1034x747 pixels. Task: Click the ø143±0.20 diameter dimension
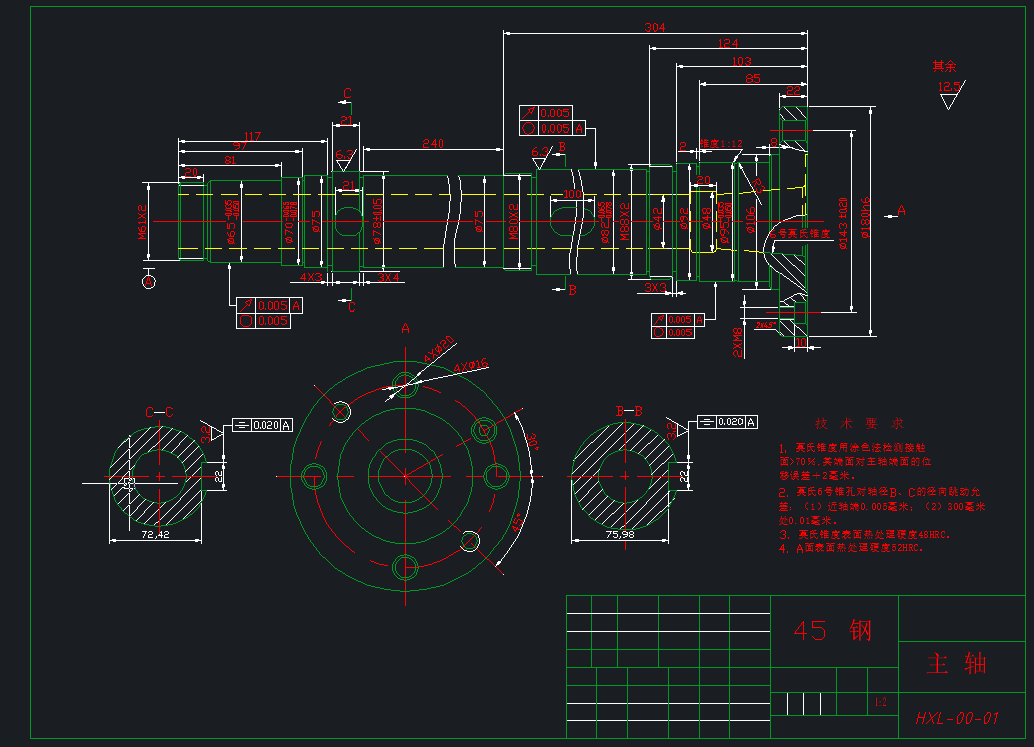coord(843,222)
